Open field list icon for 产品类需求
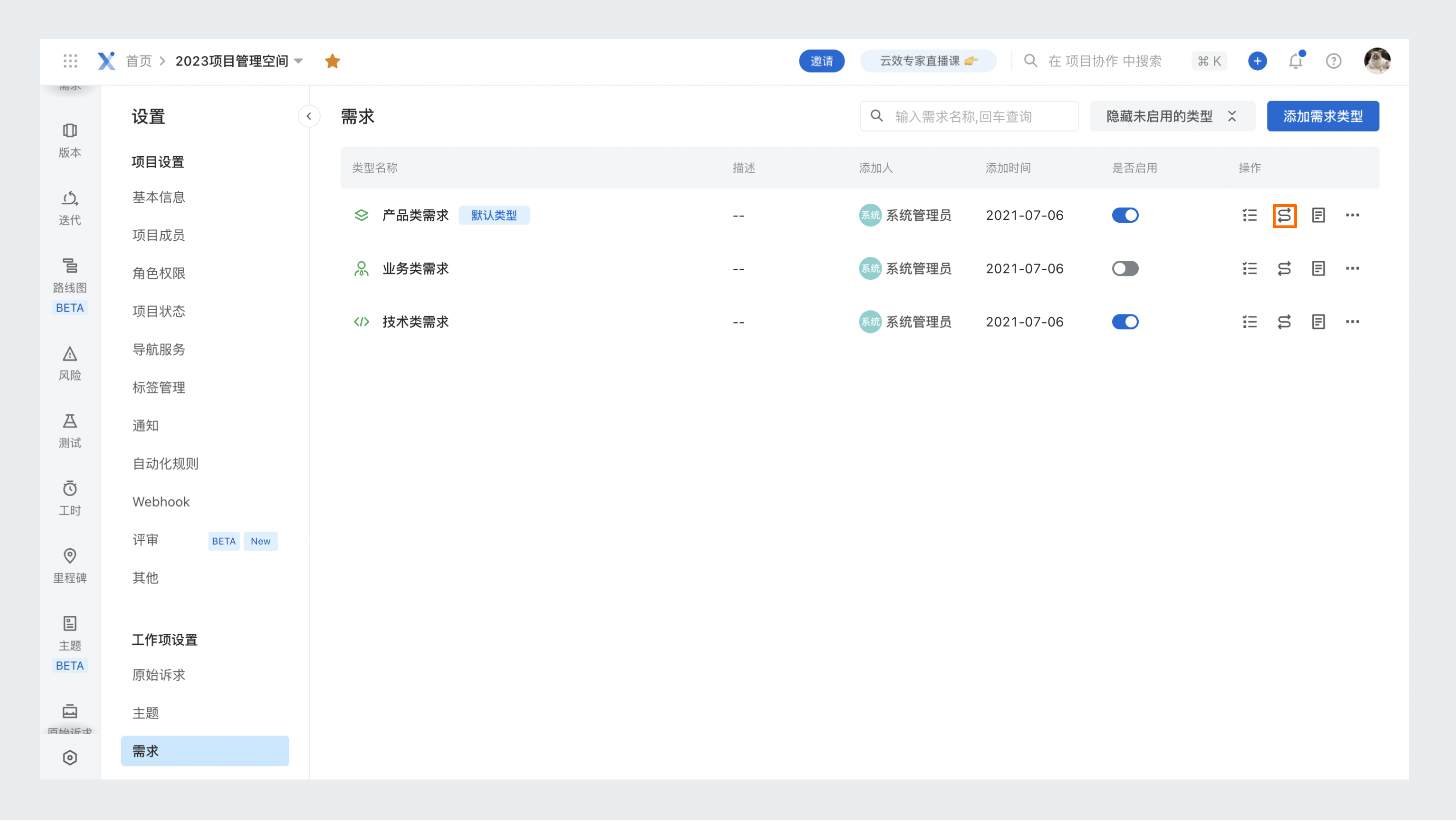This screenshot has width=1456, height=822. coord(1249,215)
